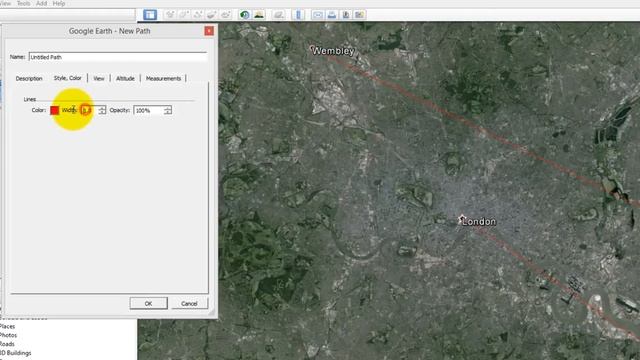Select the Add Image Overlay tool
Image resolution: width=640 pixels, height=360 pixels.
click(x=211, y=15)
